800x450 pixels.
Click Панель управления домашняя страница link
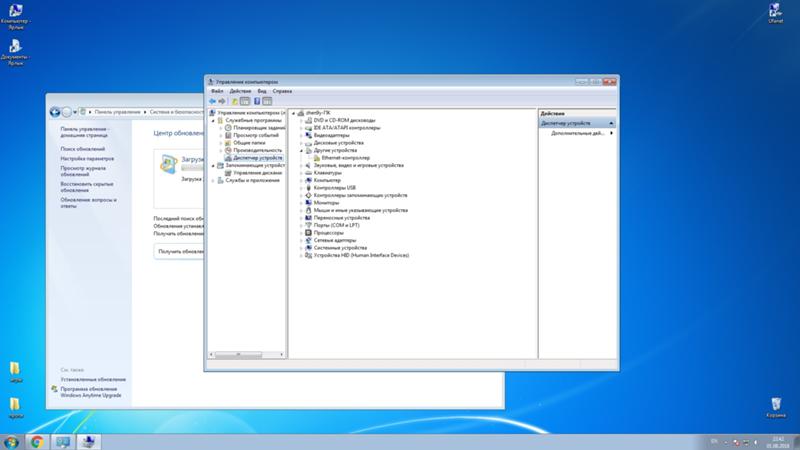[85, 132]
